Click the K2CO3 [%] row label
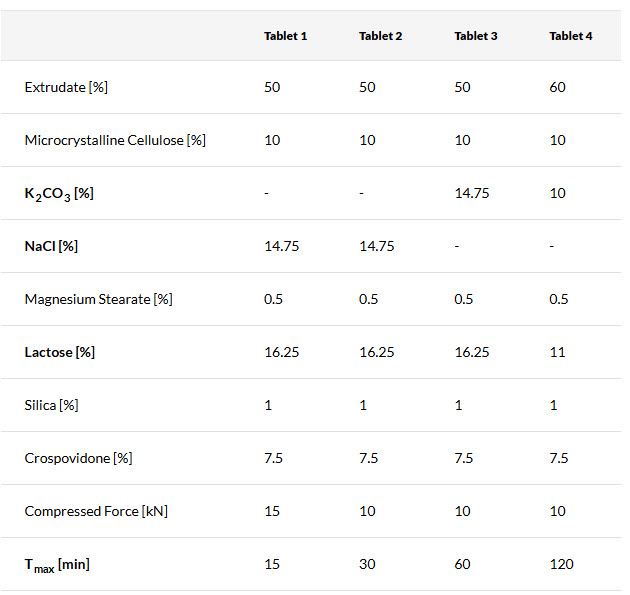The width and height of the screenshot is (630, 595). (59, 193)
